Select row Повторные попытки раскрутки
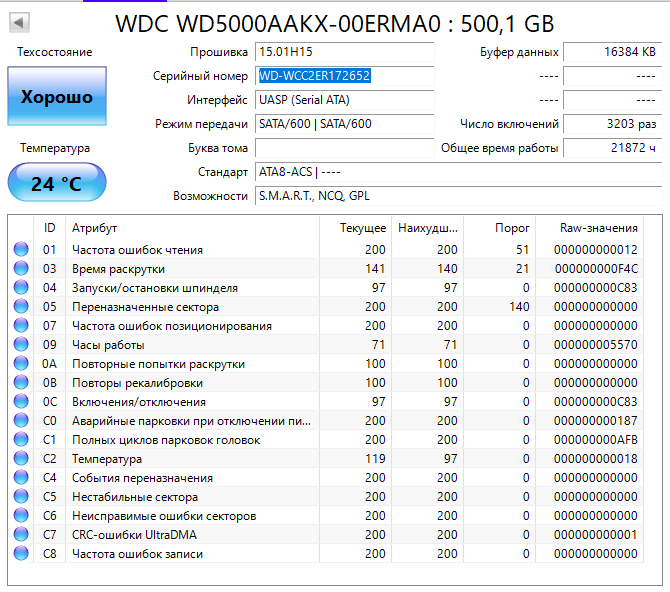 327,363
